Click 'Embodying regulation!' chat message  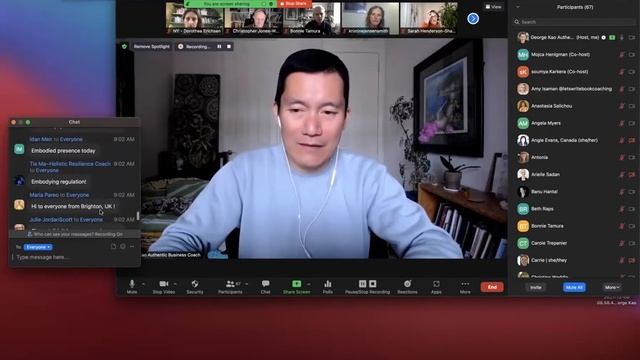pyautogui.click(x=59, y=182)
